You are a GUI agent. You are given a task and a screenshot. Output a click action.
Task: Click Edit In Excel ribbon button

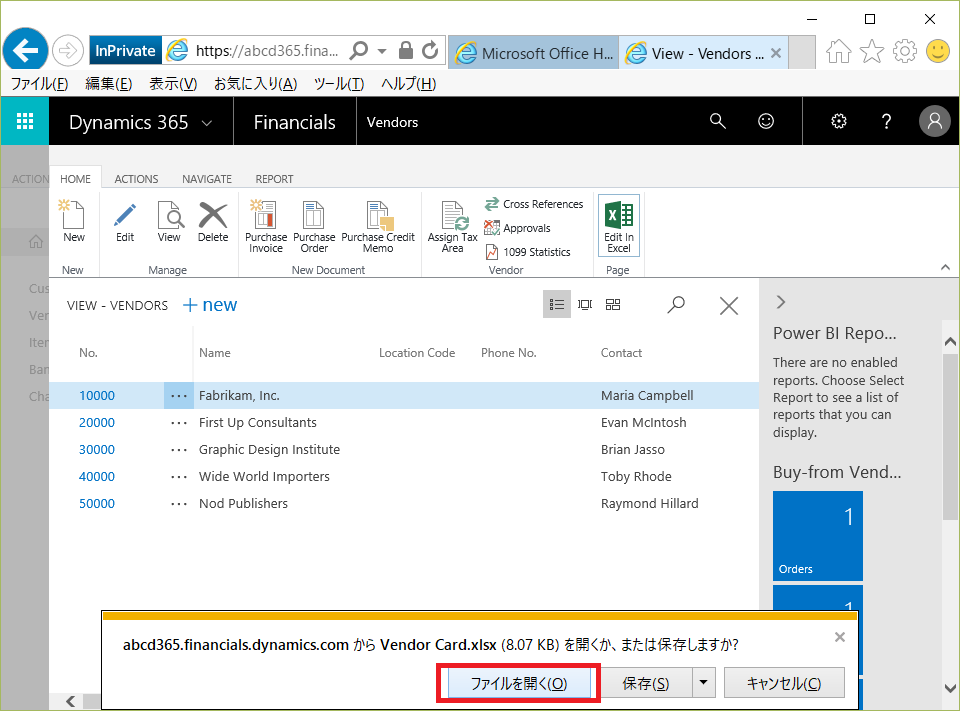click(619, 225)
